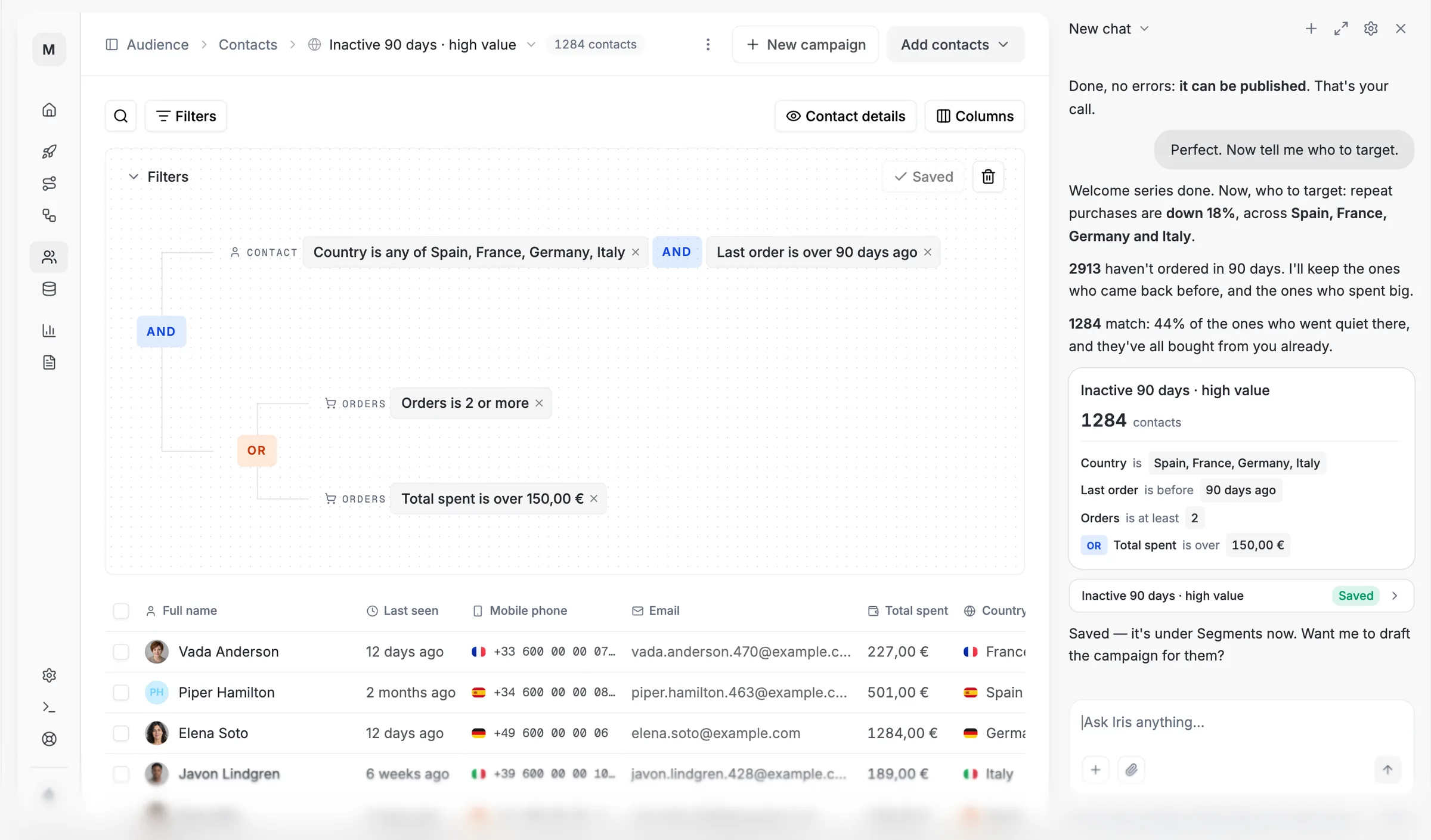Screen dimensions: 1431x840
Task: Send message with the up arrow button
Action: pos(1387,770)
